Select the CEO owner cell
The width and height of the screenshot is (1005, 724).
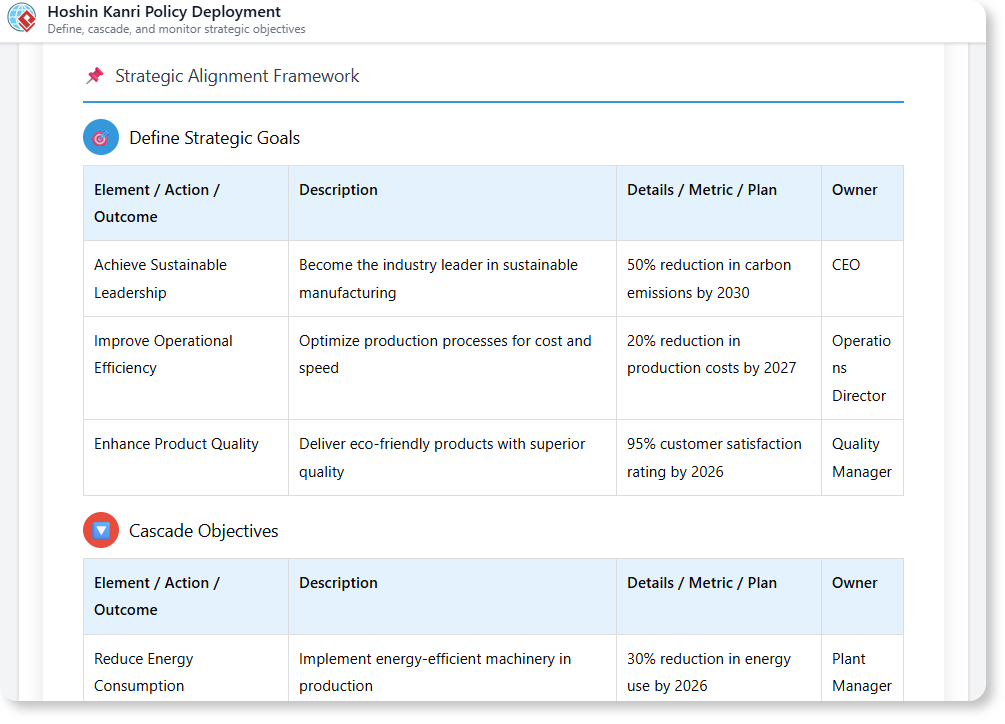(x=845, y=264)
